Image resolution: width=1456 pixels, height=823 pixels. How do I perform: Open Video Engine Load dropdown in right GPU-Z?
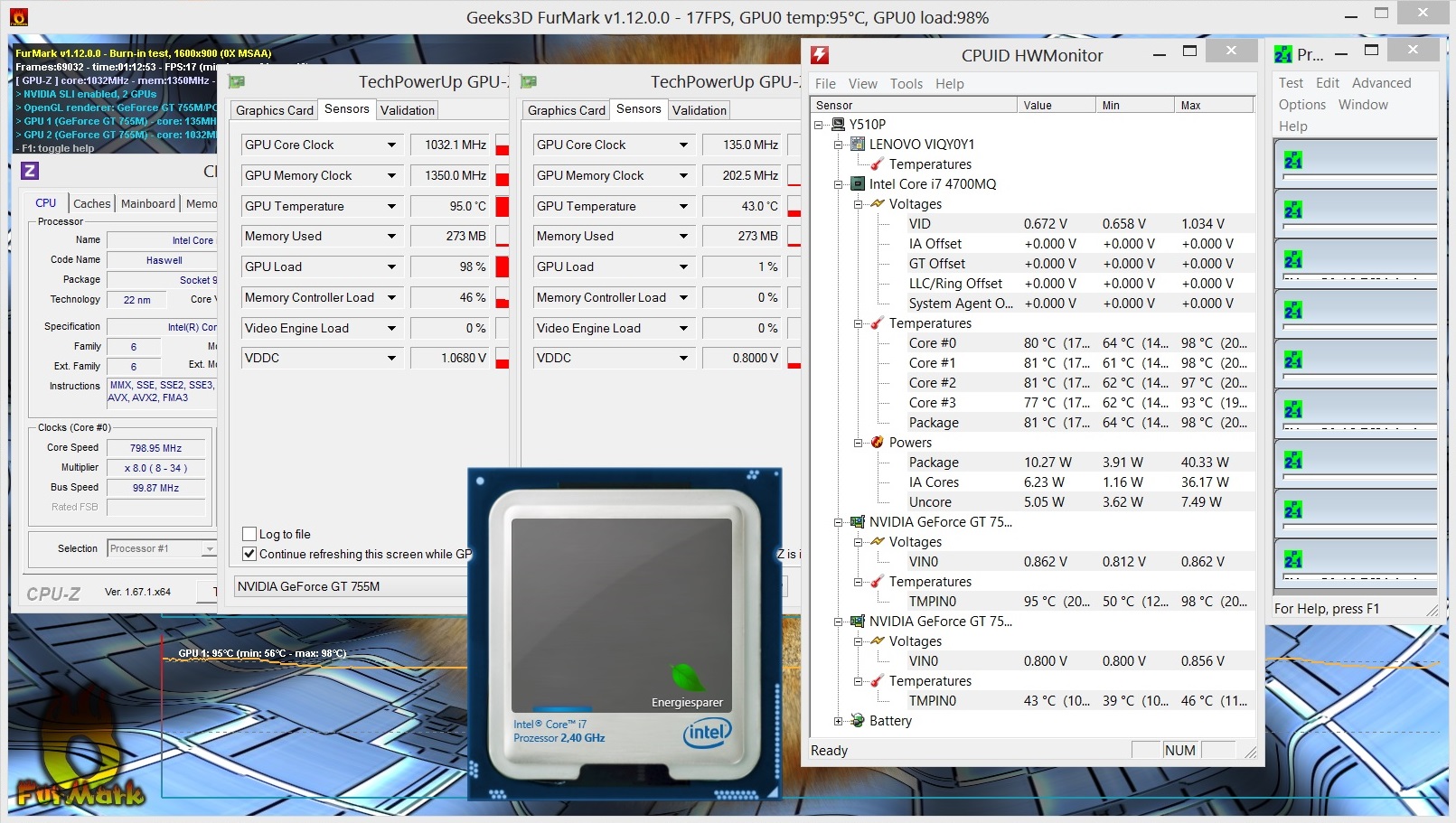683,328
